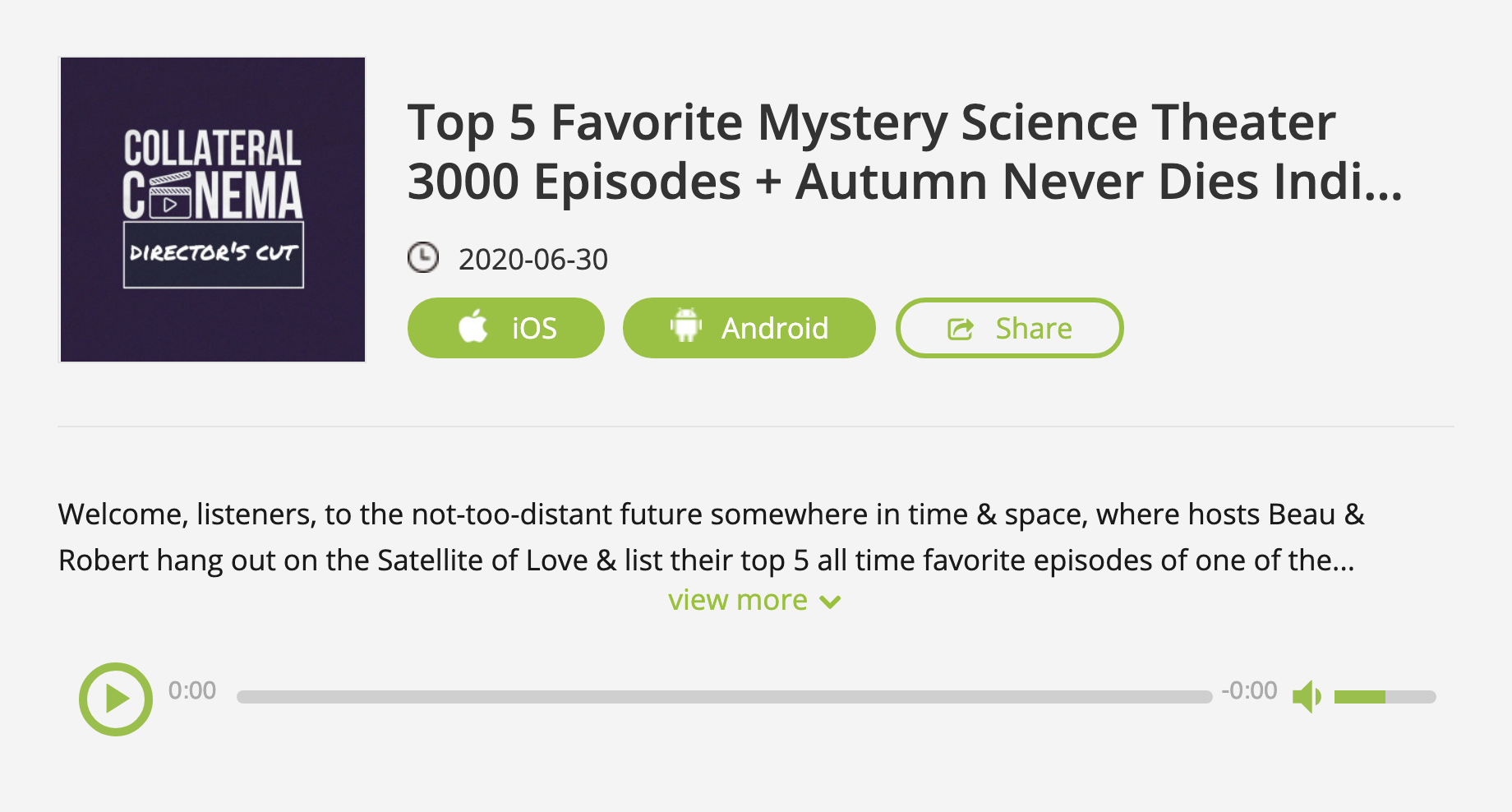This screenshot has height=812, width=1512.
Task: Click the "Android" button label
Action: pyautogui.click(x=774, y=329)
